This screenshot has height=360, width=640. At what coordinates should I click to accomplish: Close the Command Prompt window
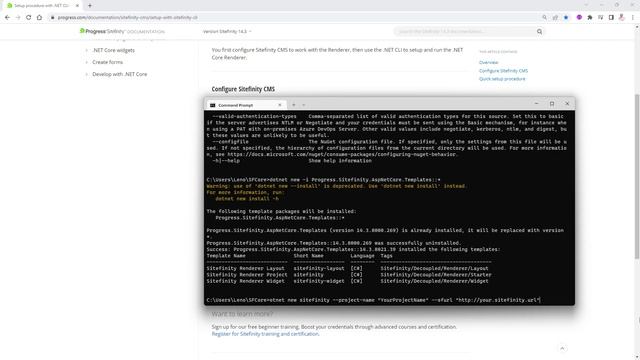click(567, 104)
